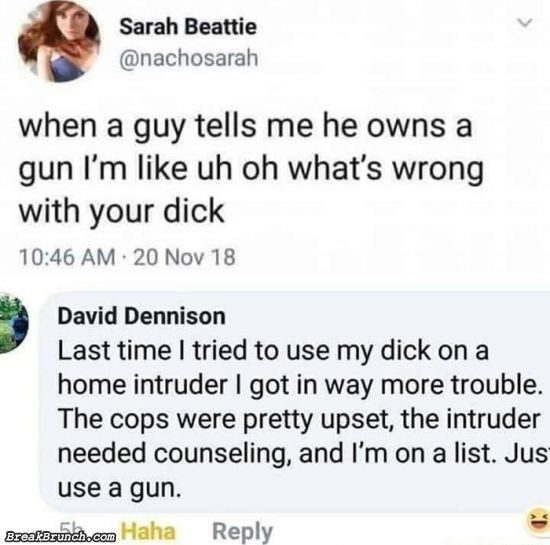The width and height of the screenshot is (550, 545).
Task: Expand the tweet options chevron
Action: pyautogui.click(x=525, y=23)
